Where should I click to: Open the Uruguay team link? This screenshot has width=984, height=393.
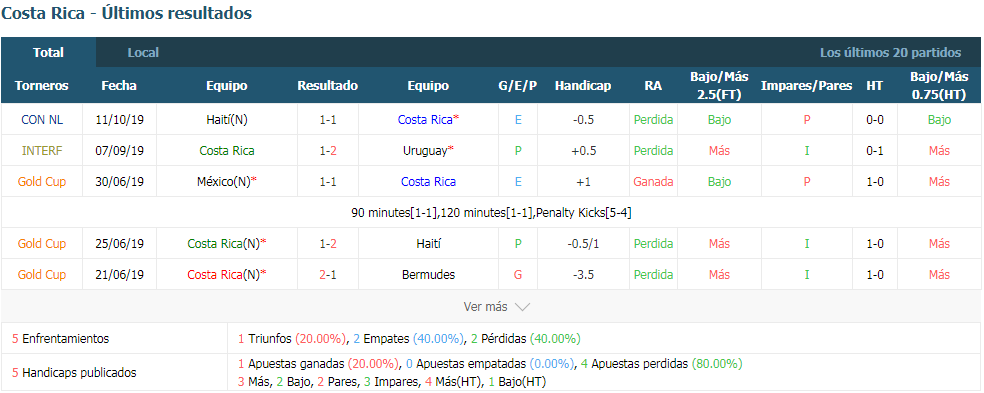tap(425, 151)
